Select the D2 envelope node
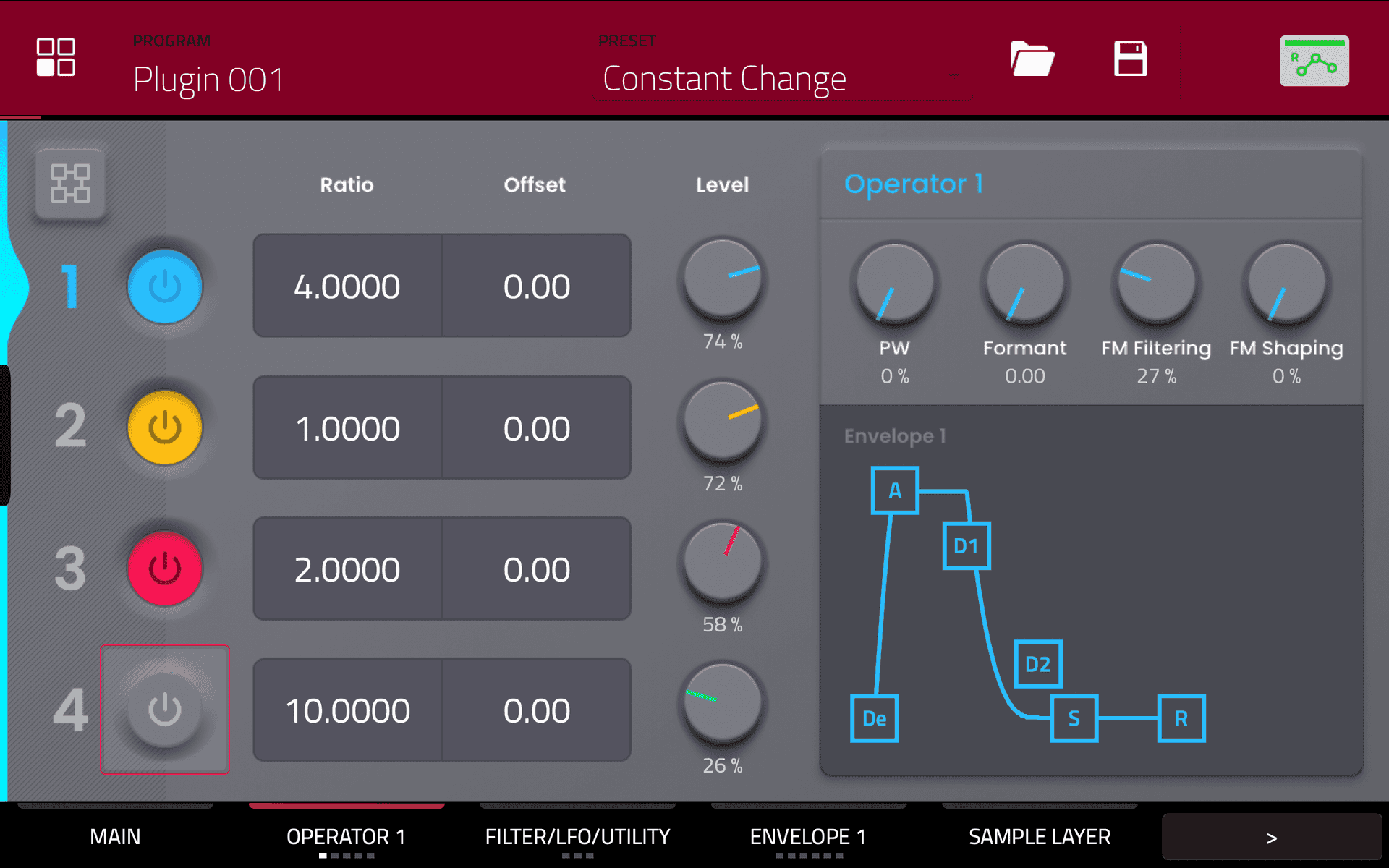 tap(1037, 663)
